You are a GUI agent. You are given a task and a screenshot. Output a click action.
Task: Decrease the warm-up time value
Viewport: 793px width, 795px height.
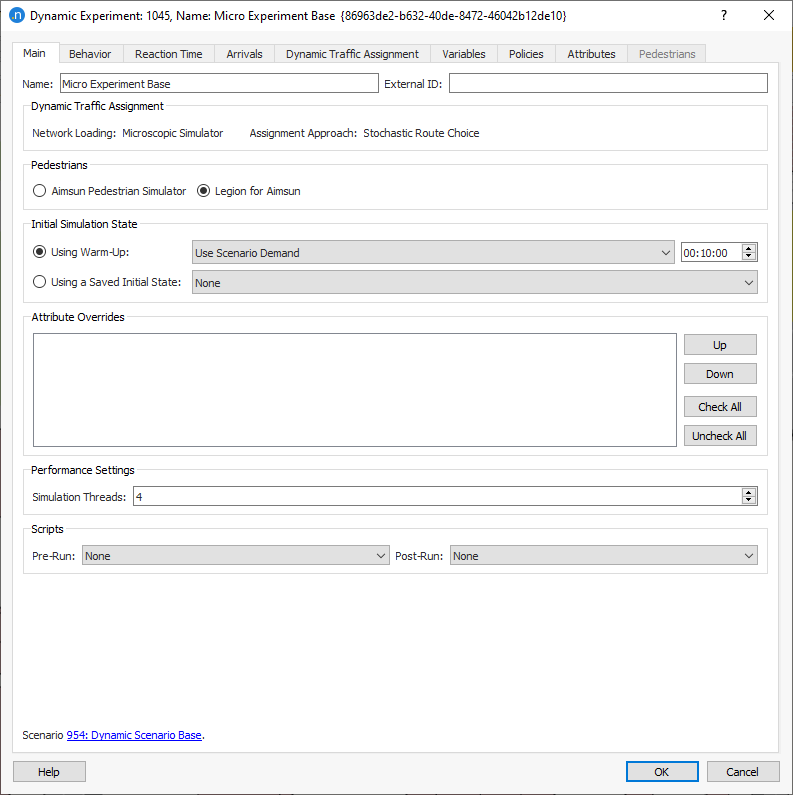tap(749, 257)
